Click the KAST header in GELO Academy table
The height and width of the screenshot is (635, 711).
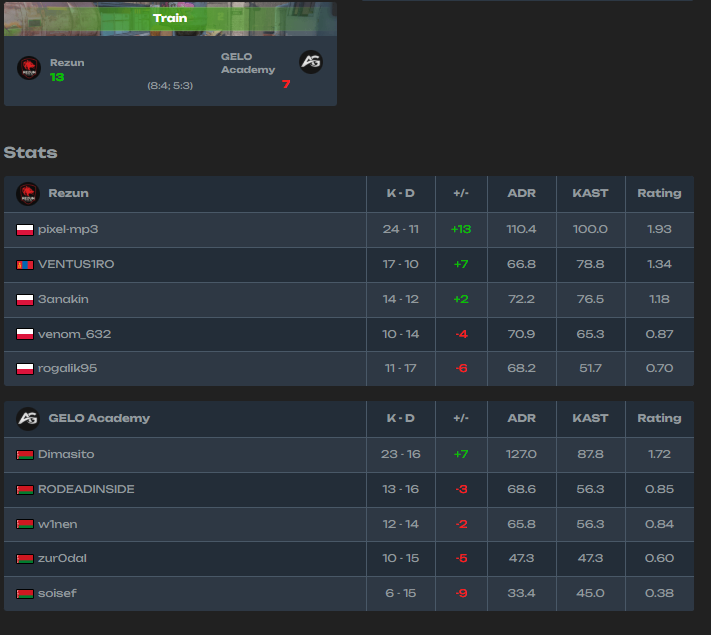click(x=590, y=418)
